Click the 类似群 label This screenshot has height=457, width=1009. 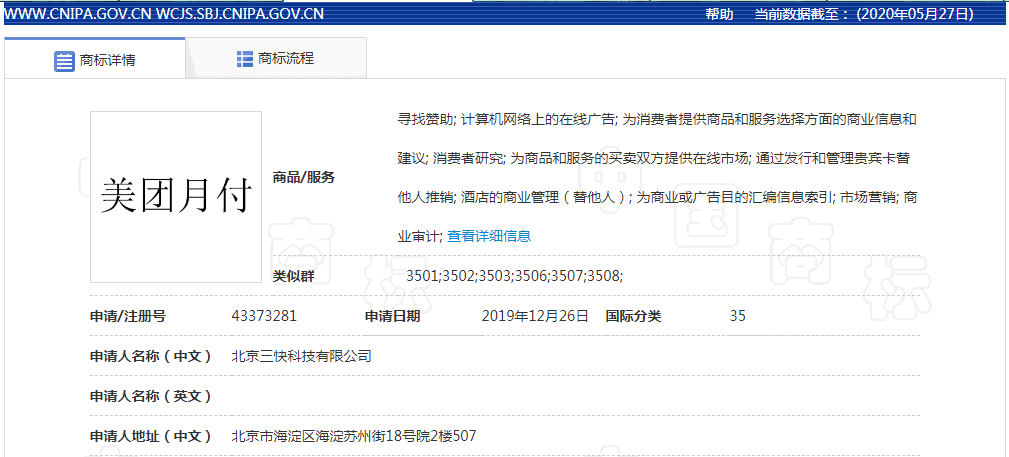tap(293, 276)
